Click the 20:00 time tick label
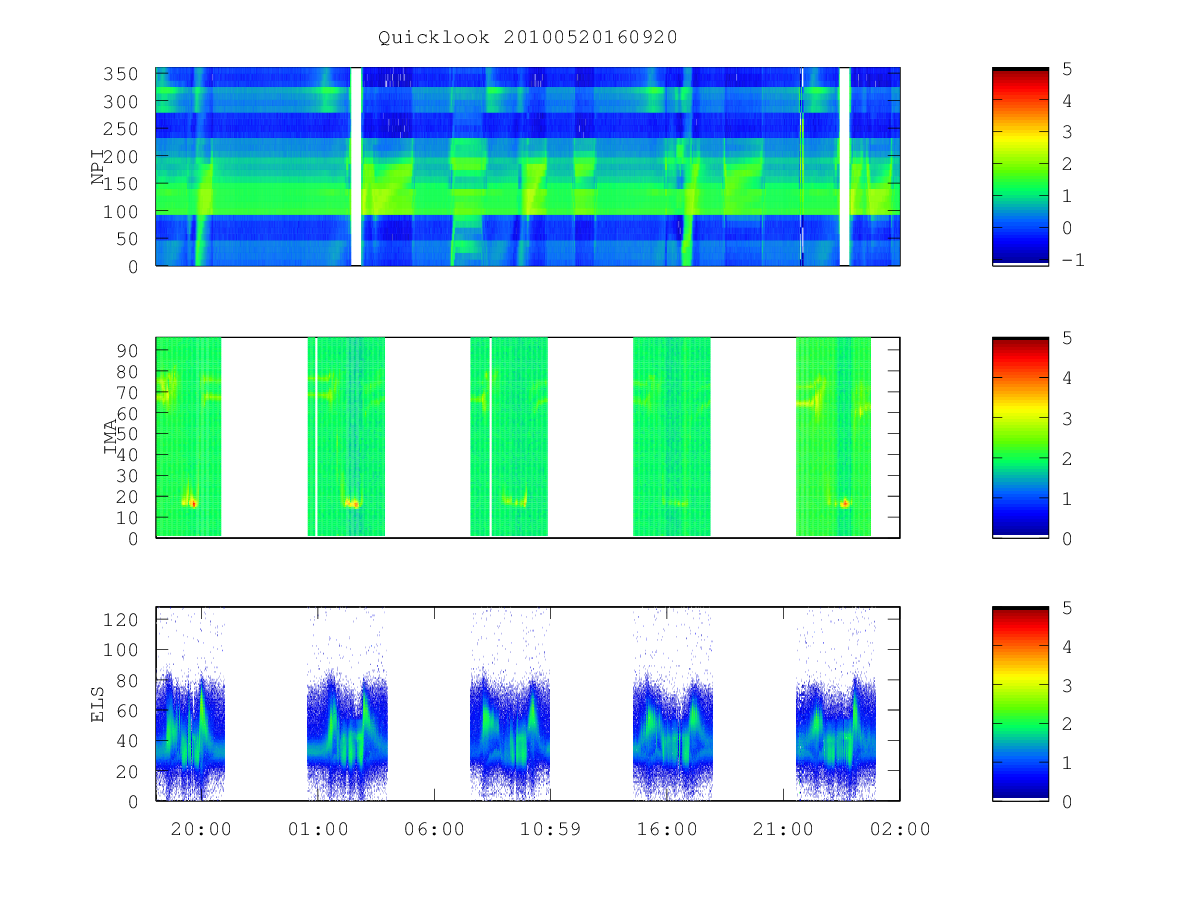1200x900 pixels. pyautogui.click(x=203, y=828)
